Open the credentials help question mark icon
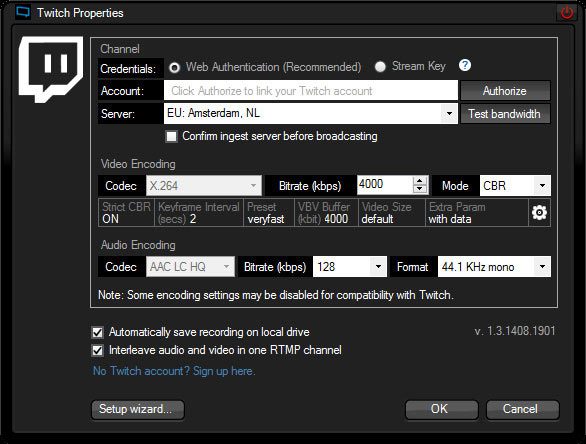The height and width of the screenshot is (444, 586). [x=465, y=65]
